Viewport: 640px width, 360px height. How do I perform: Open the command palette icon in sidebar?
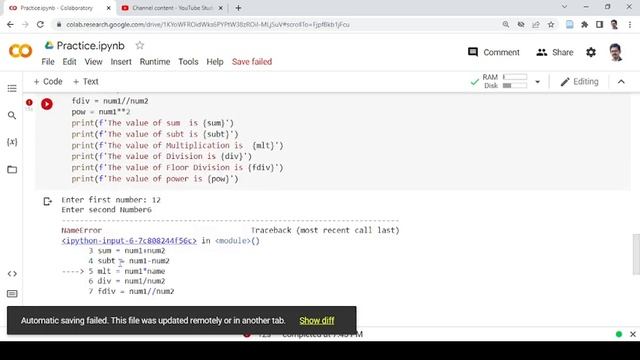(12, 294)
